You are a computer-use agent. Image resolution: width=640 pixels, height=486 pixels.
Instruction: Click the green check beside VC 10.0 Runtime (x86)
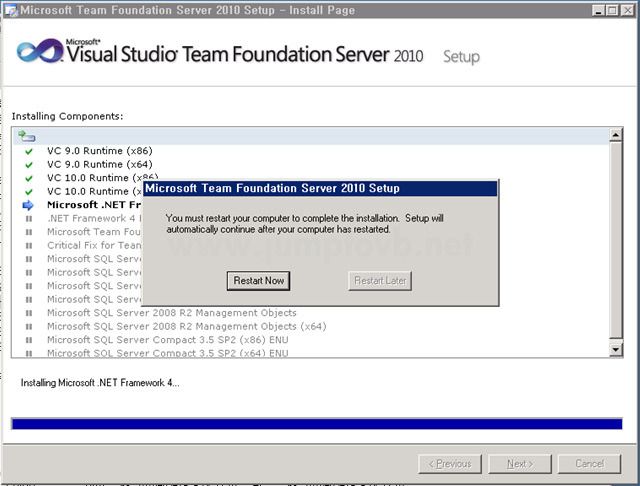29,178
